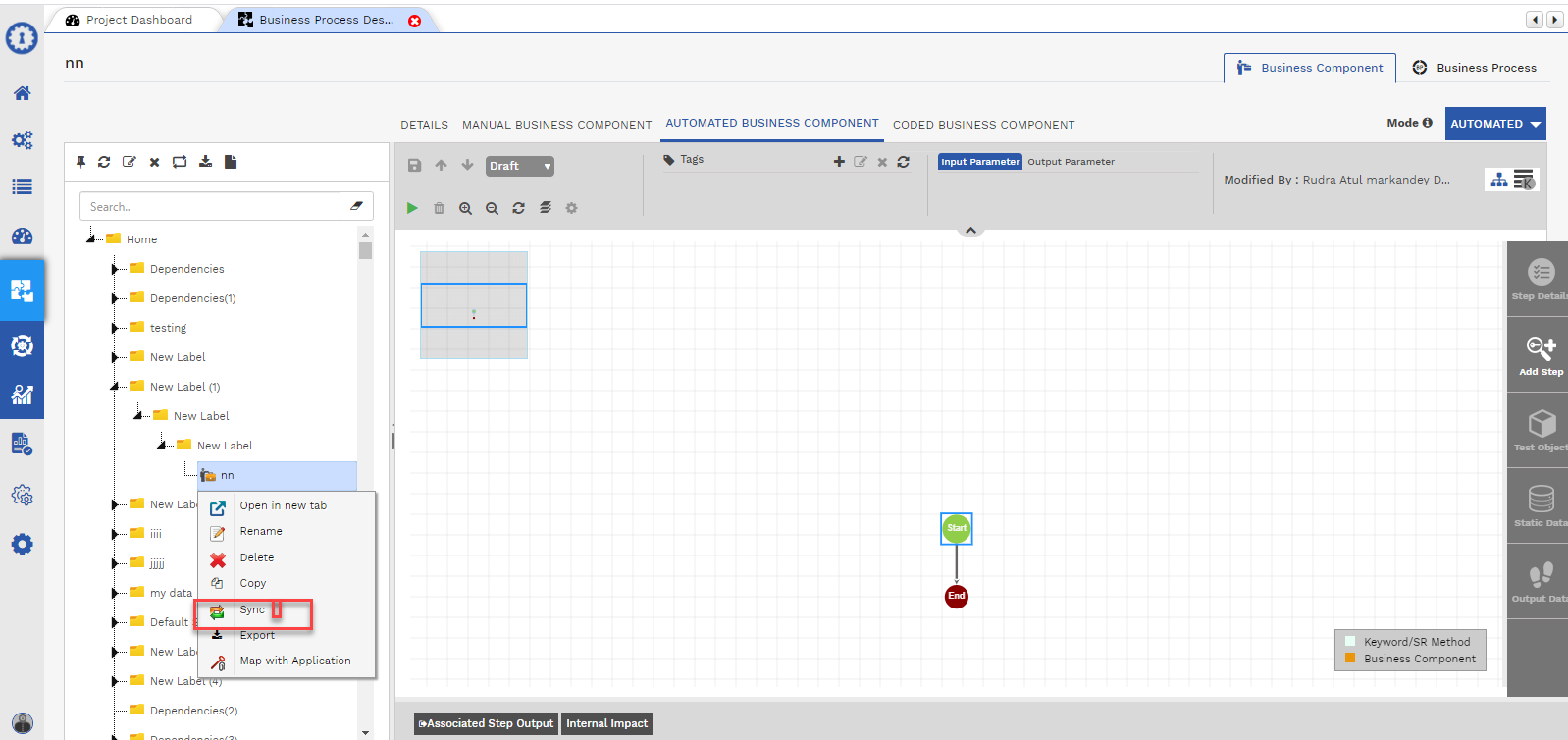Click the edit pencil icon above tree
1568x740 pixels.
[129, 162]
